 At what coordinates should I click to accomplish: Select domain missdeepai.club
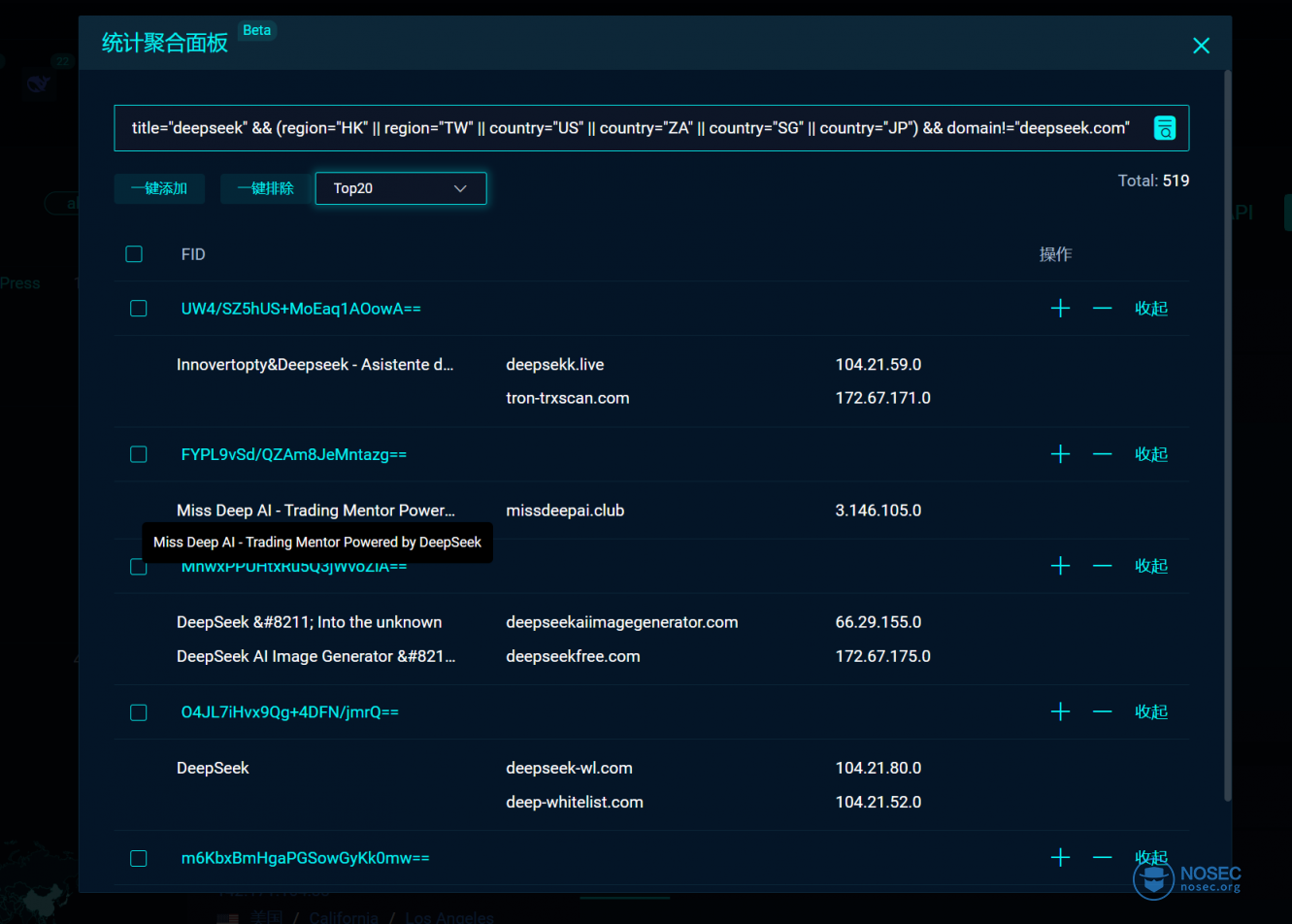pyautogui.click(x=565, y=511)
